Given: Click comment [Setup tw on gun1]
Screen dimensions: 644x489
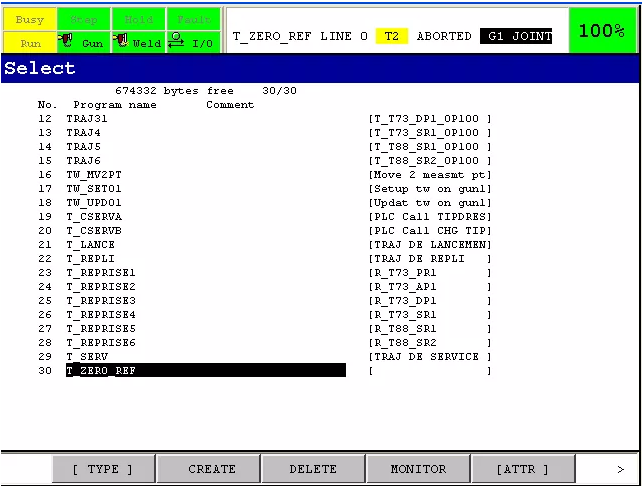Looking at the screenshot, I should pyautogui.click(x=430, y=188).
